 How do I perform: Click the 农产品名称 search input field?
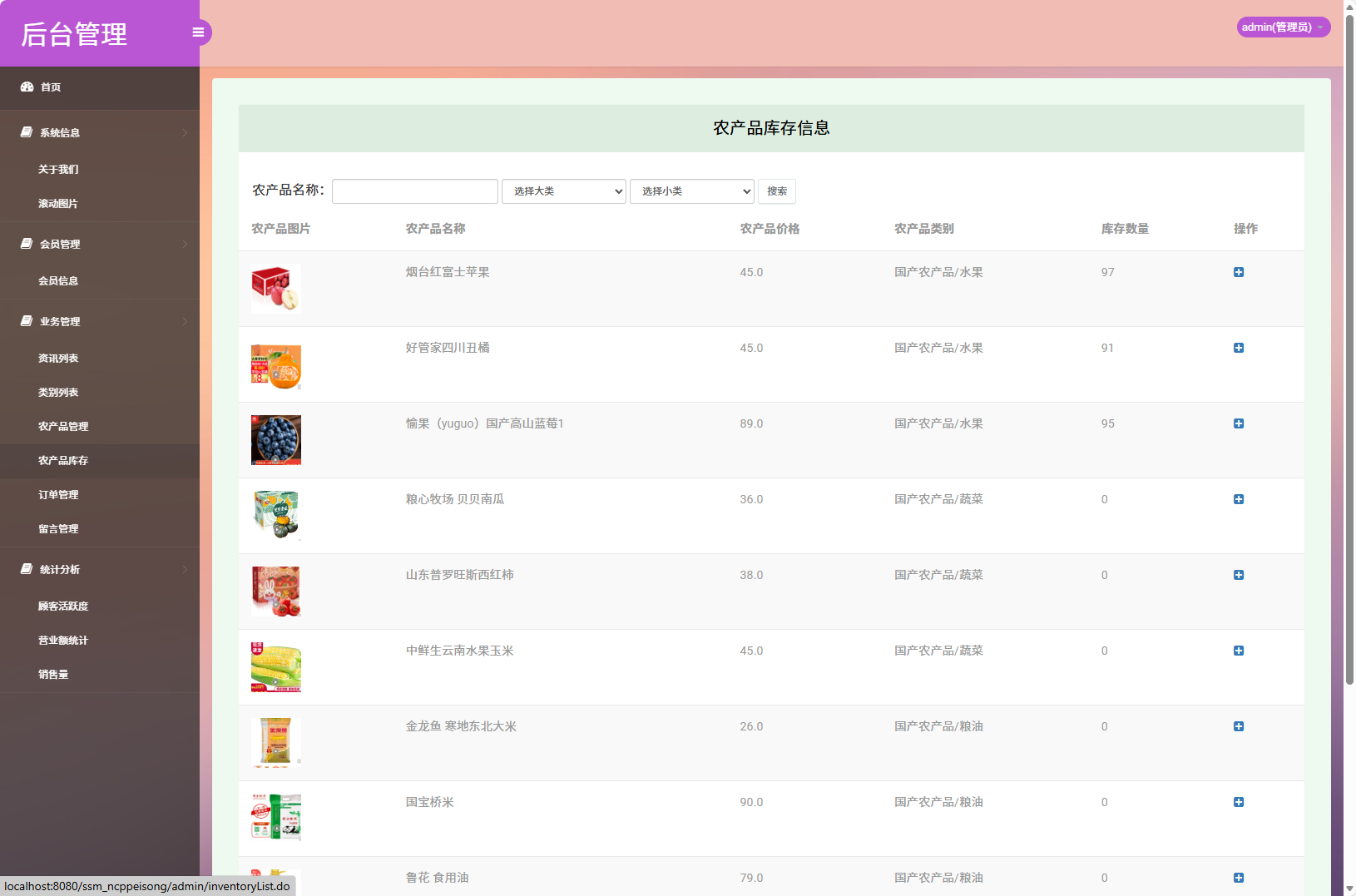point(414,191)
